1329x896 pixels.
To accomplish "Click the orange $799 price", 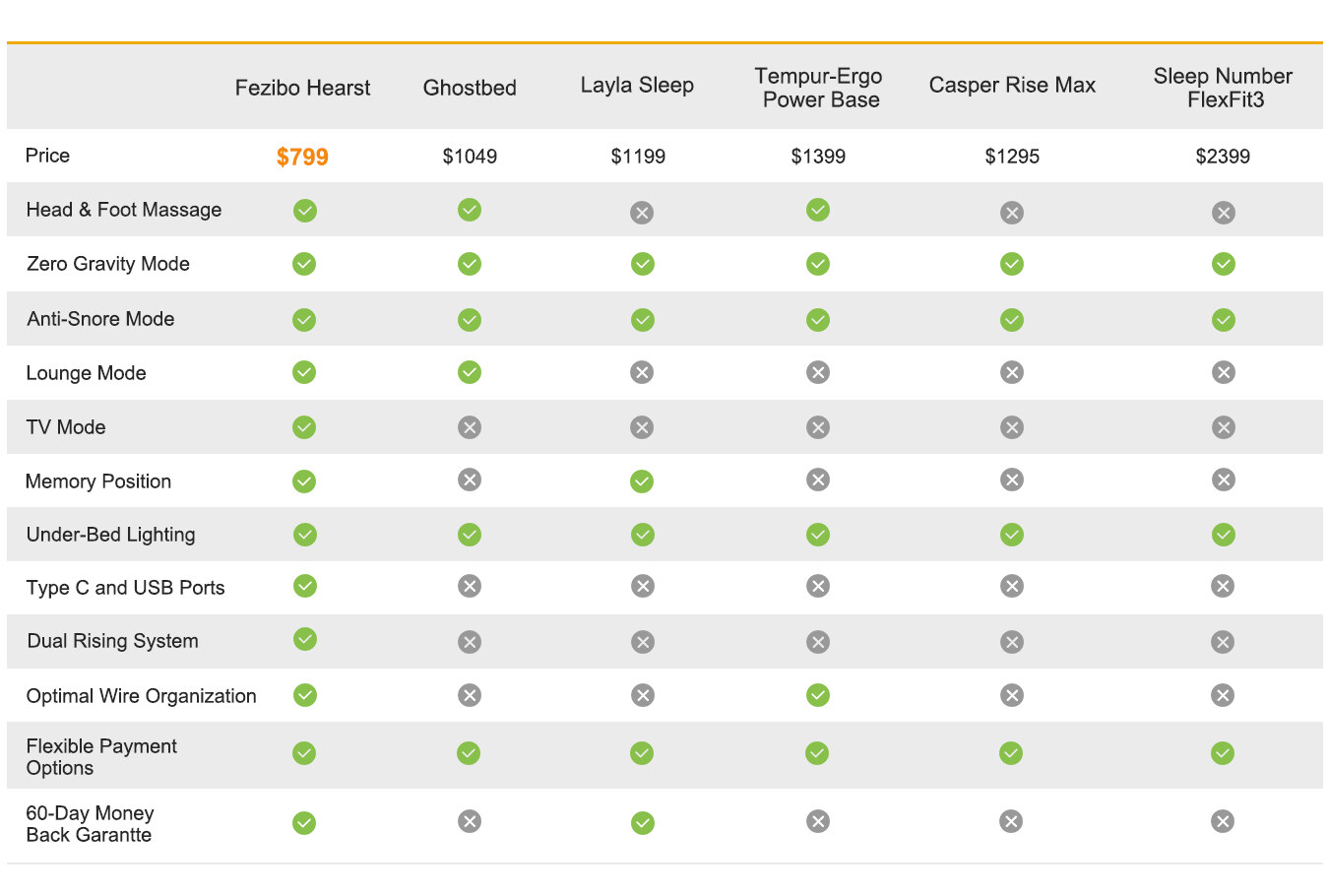I will click(302, 158).
